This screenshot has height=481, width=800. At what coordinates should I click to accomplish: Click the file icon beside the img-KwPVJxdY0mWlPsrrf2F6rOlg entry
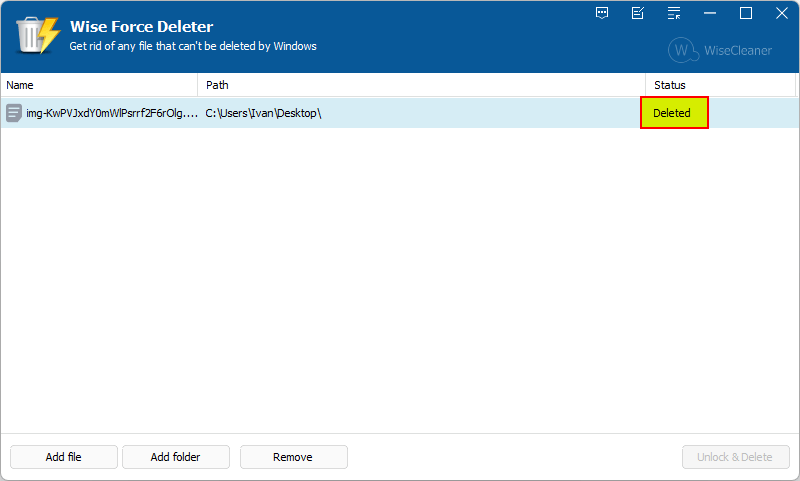(x=14, y=113)
